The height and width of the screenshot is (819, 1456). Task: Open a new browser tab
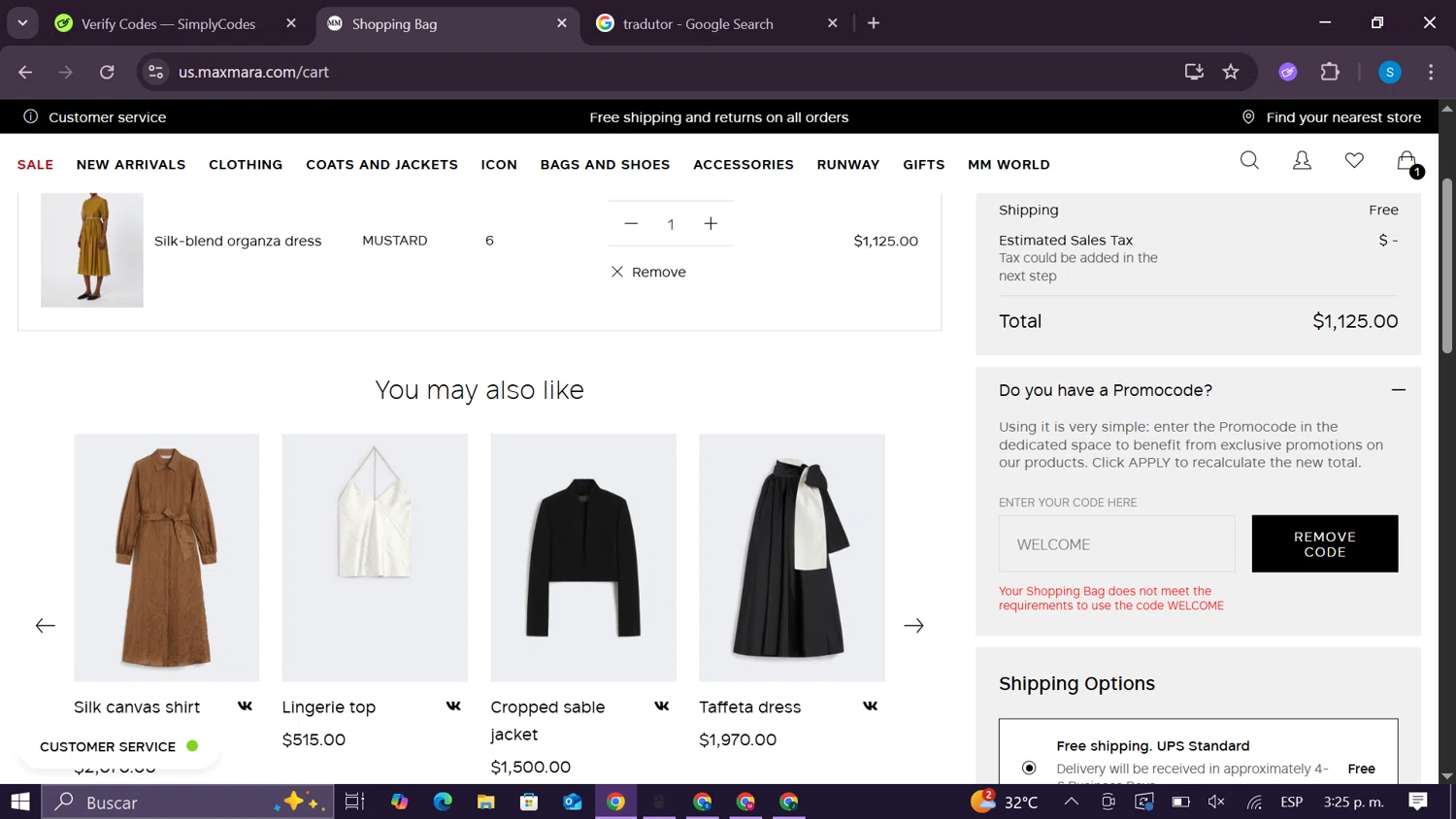(874, 23)
